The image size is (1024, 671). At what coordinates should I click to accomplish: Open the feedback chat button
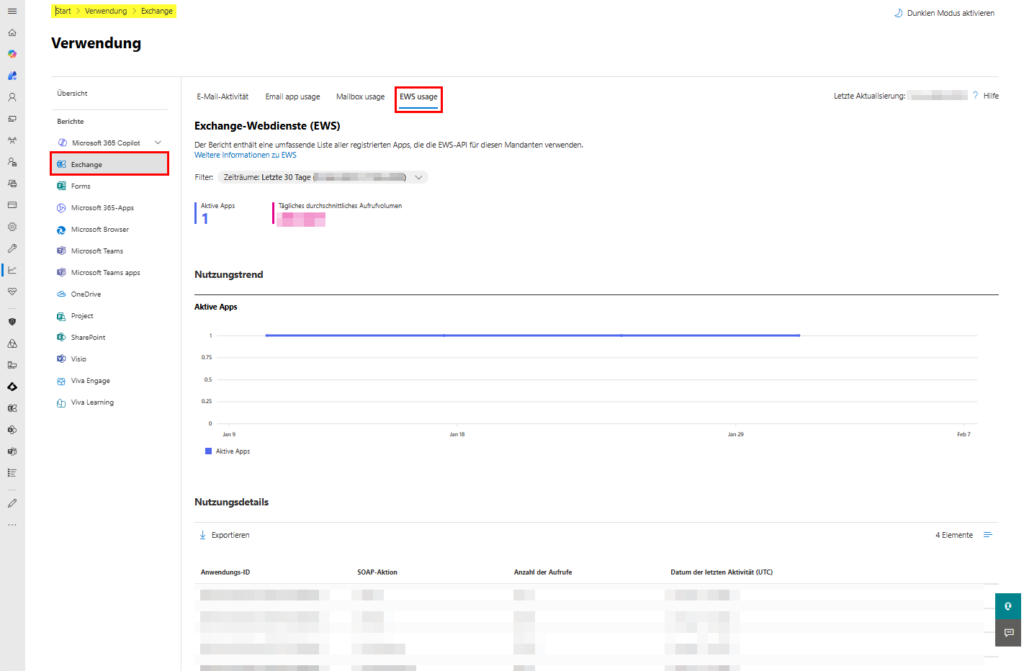pos(1008,633)
